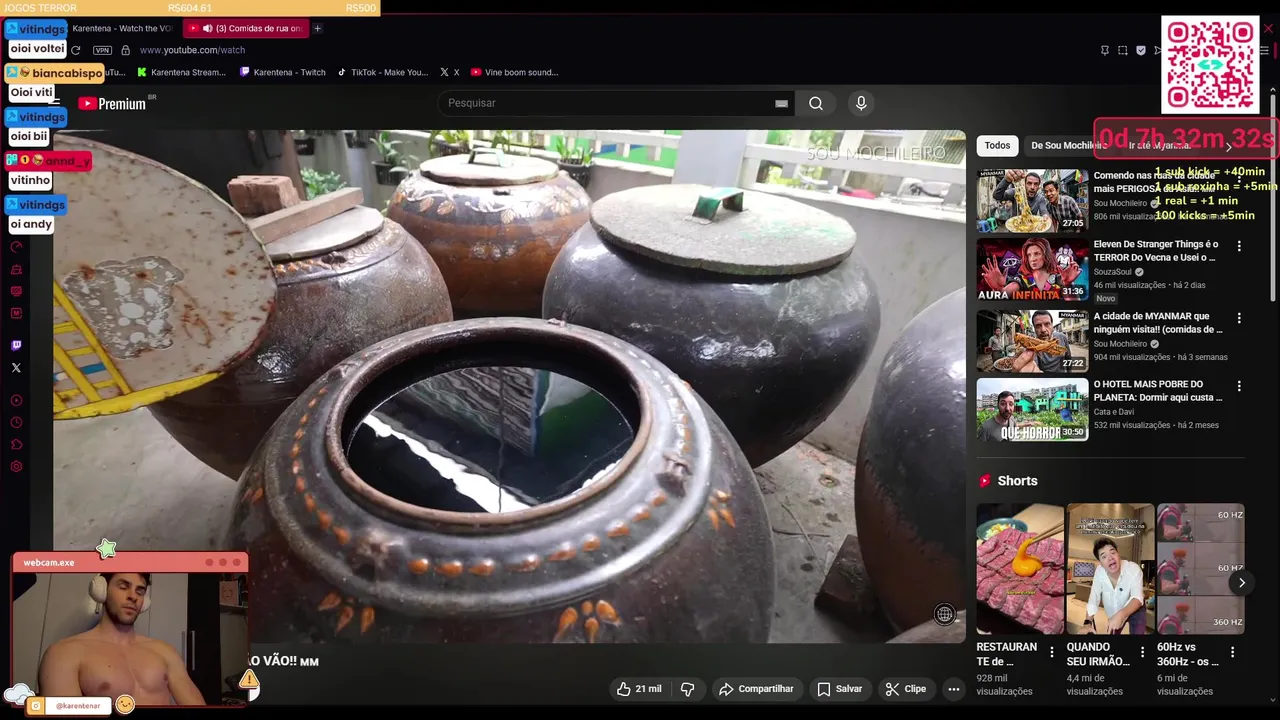Viewport: 1280px width, 720px height.
Task: Click the address bar URL www.youtube.com/watch
Action: pos(192,50)
